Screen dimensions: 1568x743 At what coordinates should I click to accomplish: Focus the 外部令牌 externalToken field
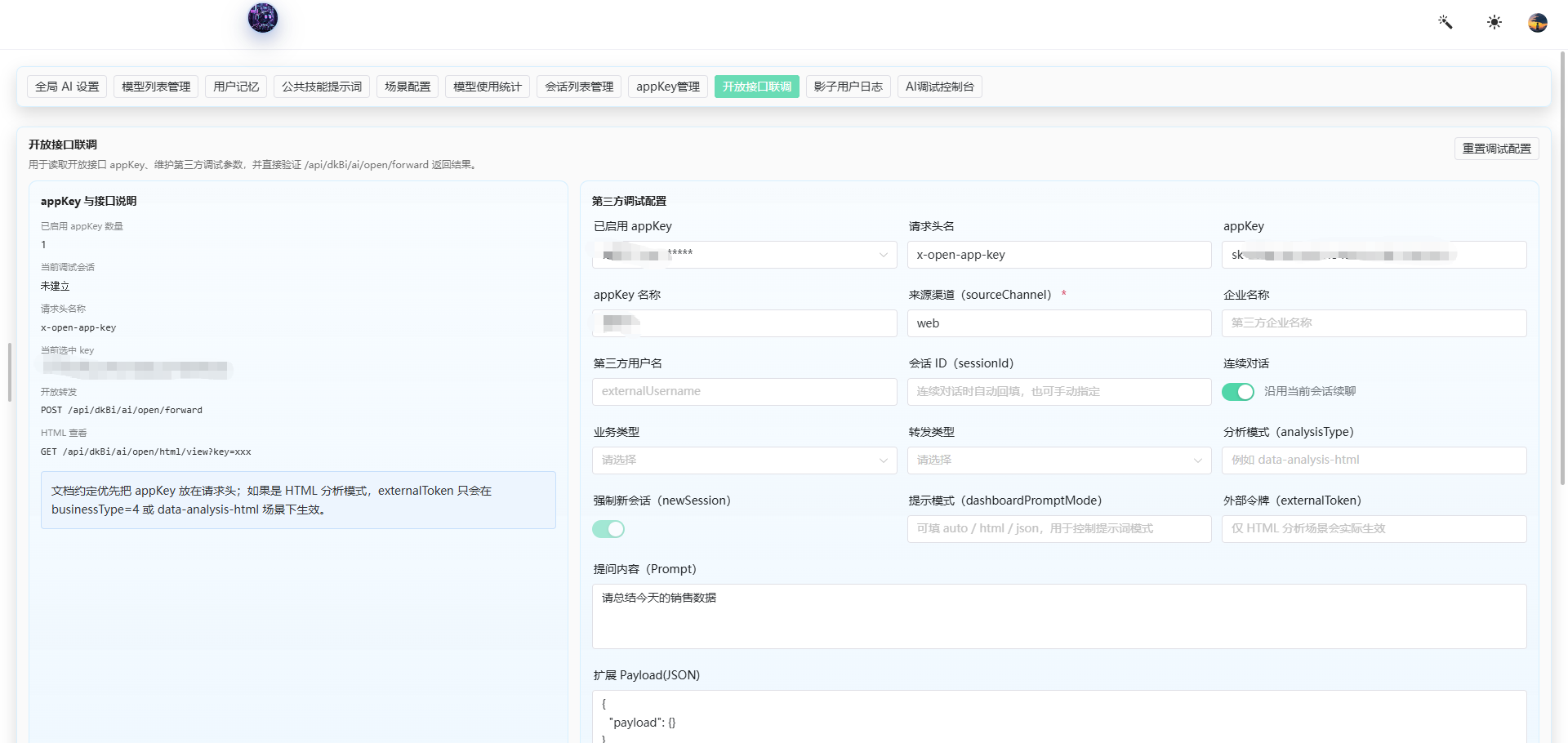[1374, 529]
